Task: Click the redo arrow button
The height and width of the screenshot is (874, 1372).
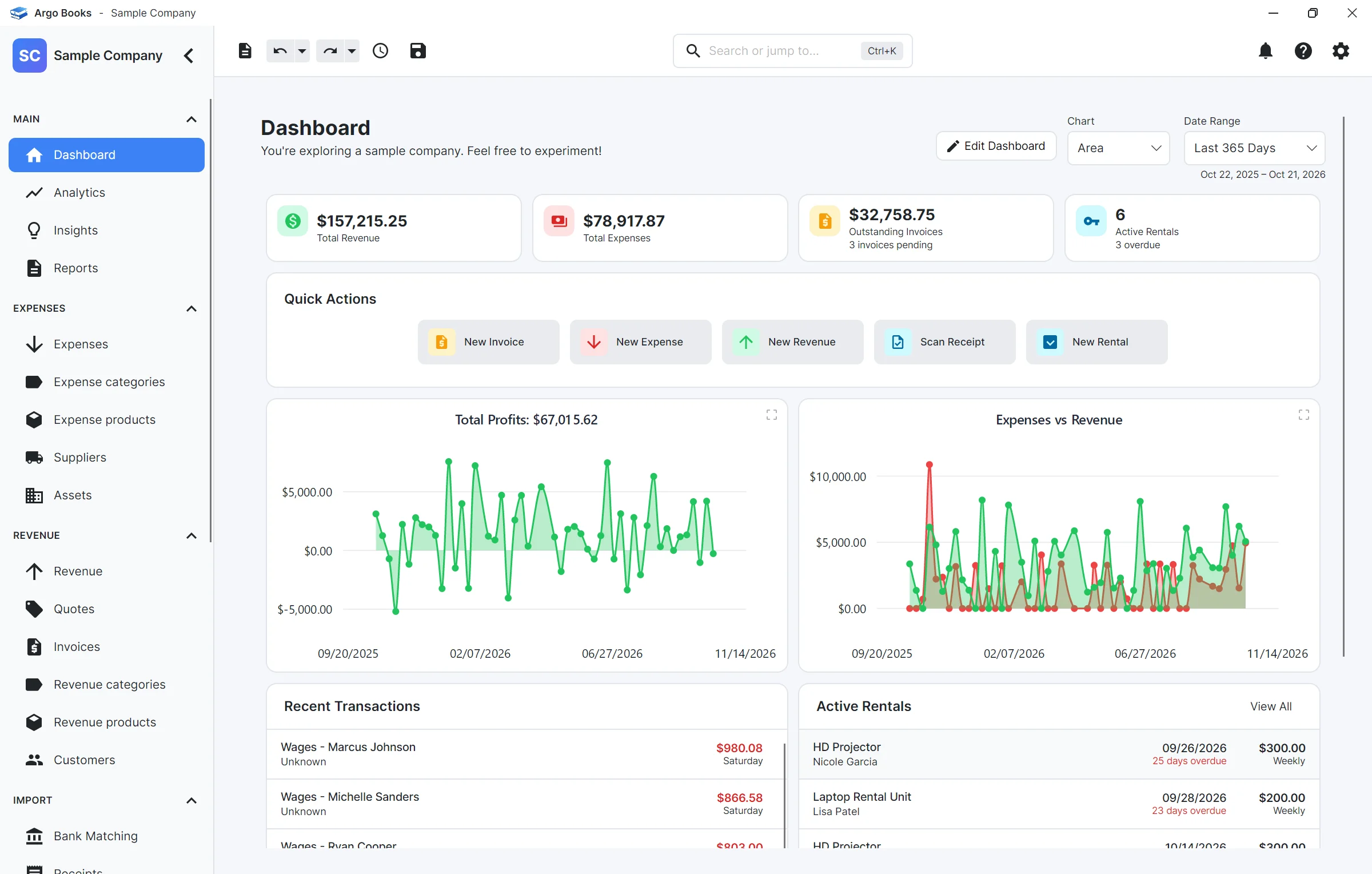Action: click(x=330, y=51)
